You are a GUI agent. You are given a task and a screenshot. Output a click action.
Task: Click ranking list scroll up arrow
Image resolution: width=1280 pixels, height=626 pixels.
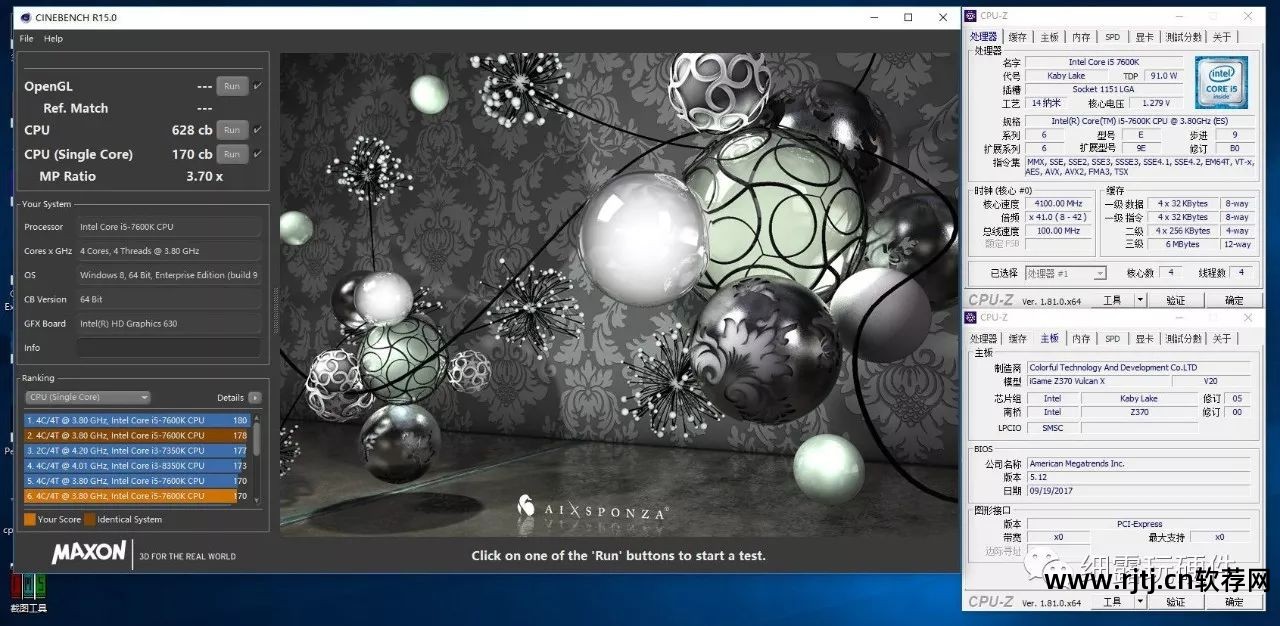[257, 418]
